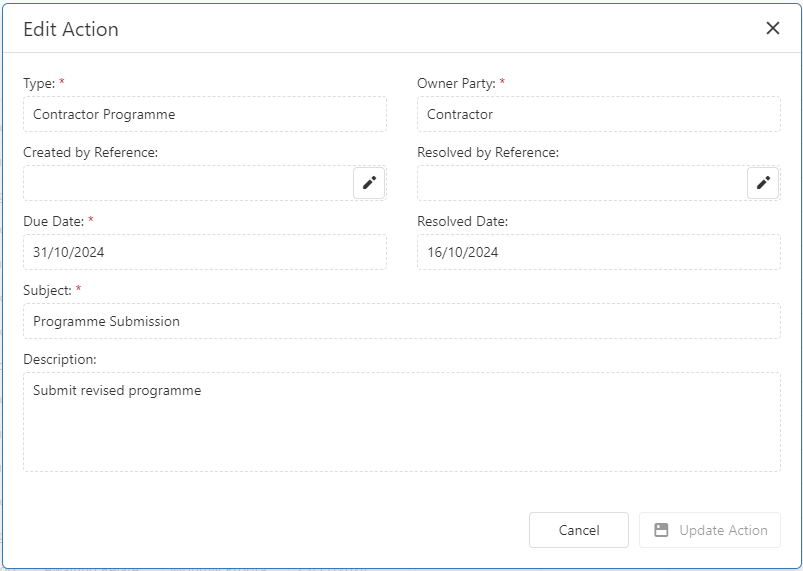The width and height of the screenshot is (803, 571).
Task: Click the Resolved Date label
Action: tap(462, 221)
